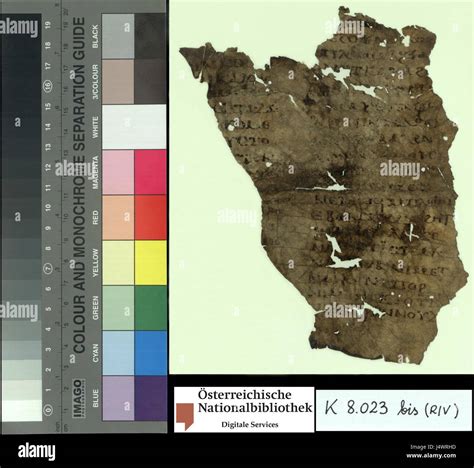Viewport: 474px width, 468px height.
Task: Choose the bright magenta swatch
Action: (x=151, y=172)
